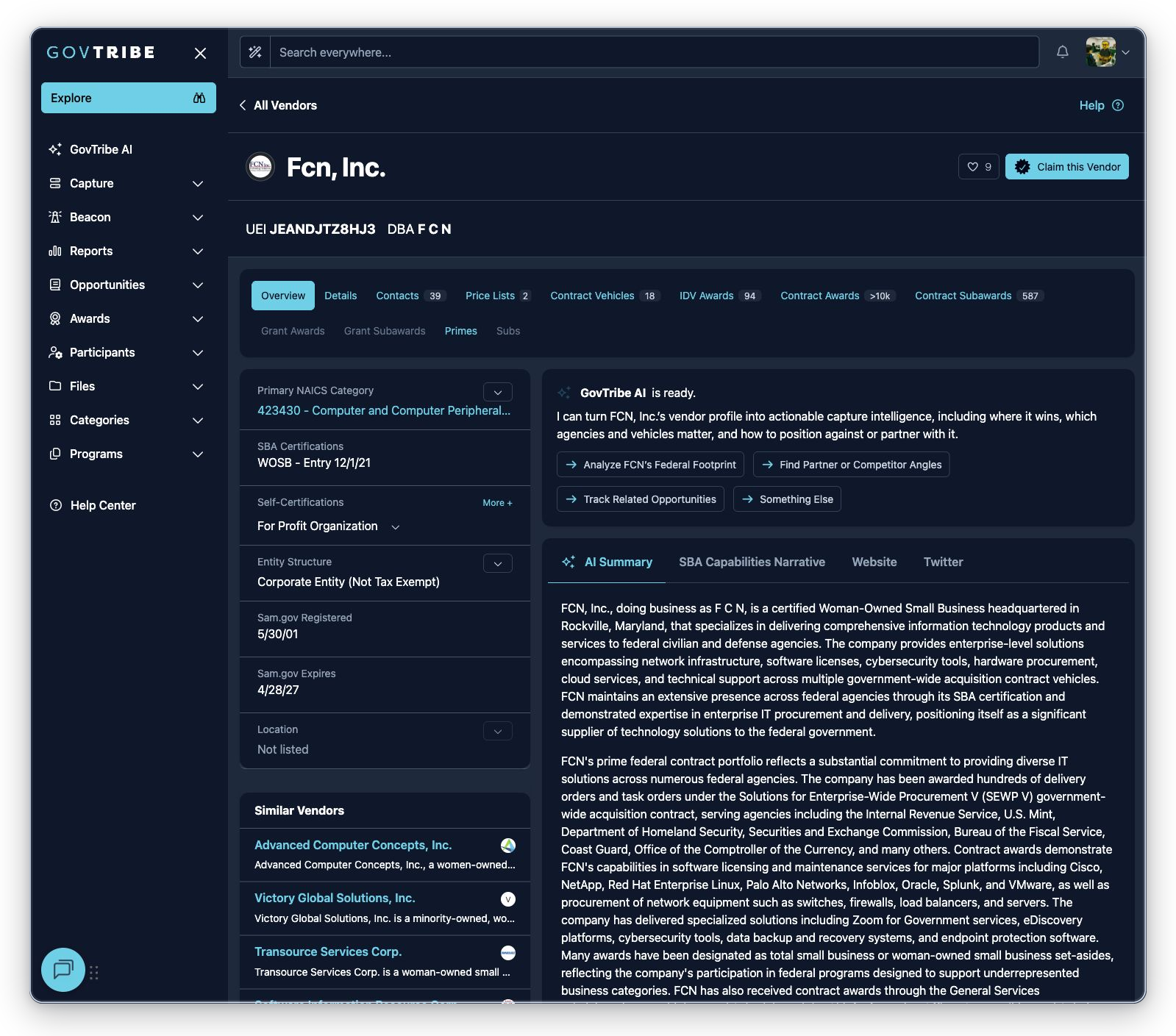Switch to SBA Capabilities Narrative tab

point(752,562)
